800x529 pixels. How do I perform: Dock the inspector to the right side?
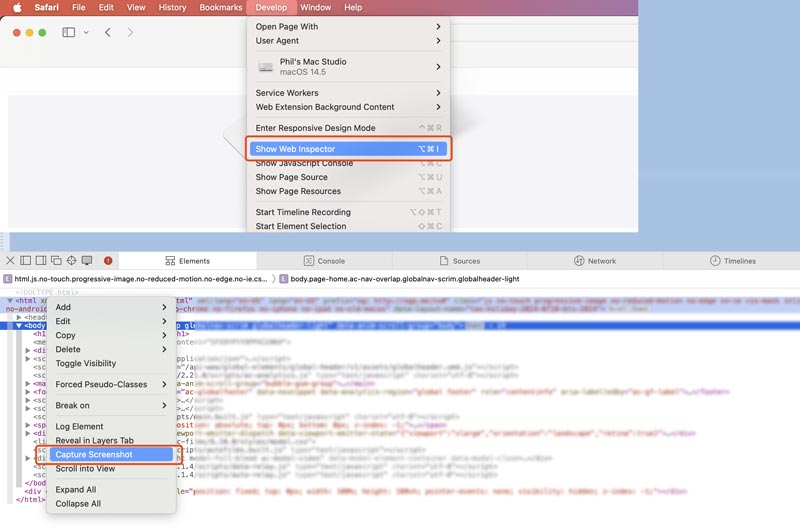point(41,261)
